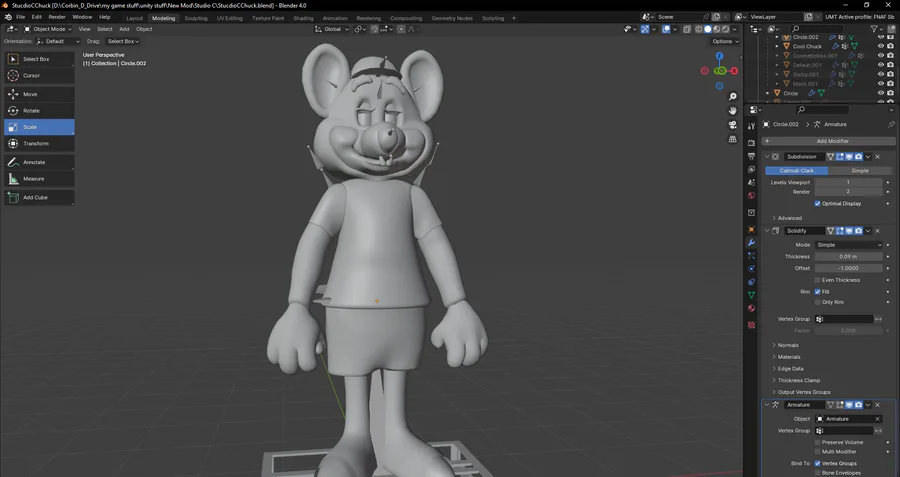Select the Simple subdivision type button
Viewport: 900px width, 477px height.
860,171
